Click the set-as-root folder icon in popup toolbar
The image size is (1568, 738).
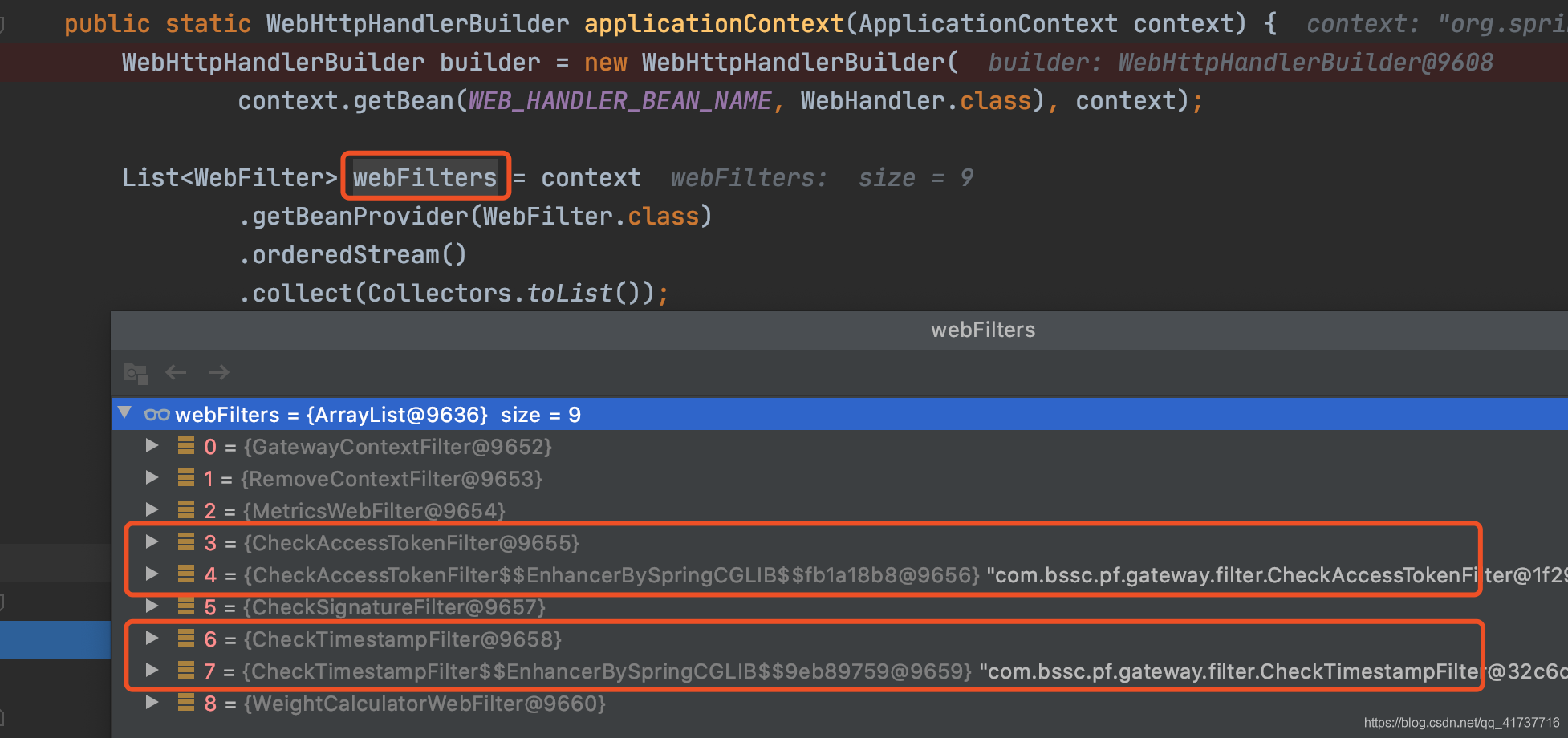(x=135, y=373)
